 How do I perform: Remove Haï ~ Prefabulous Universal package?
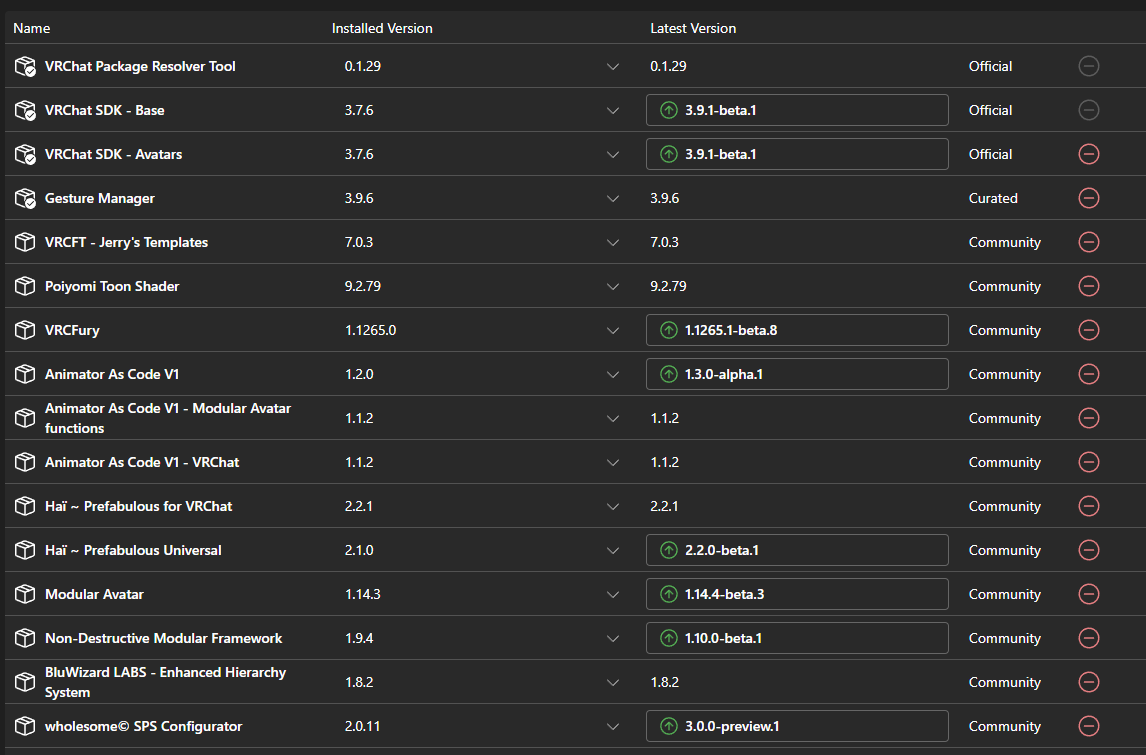[1088, 550]
